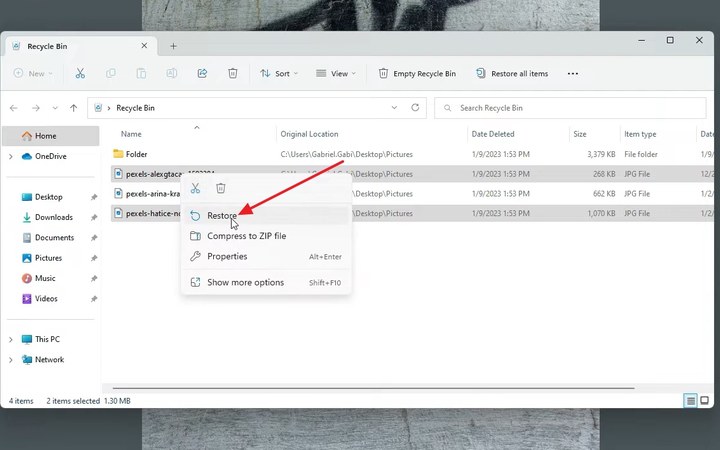Open recent locations dropdown arrow
Image resolution: width=720 pixels, height=450 pixels.
point(55,108)
